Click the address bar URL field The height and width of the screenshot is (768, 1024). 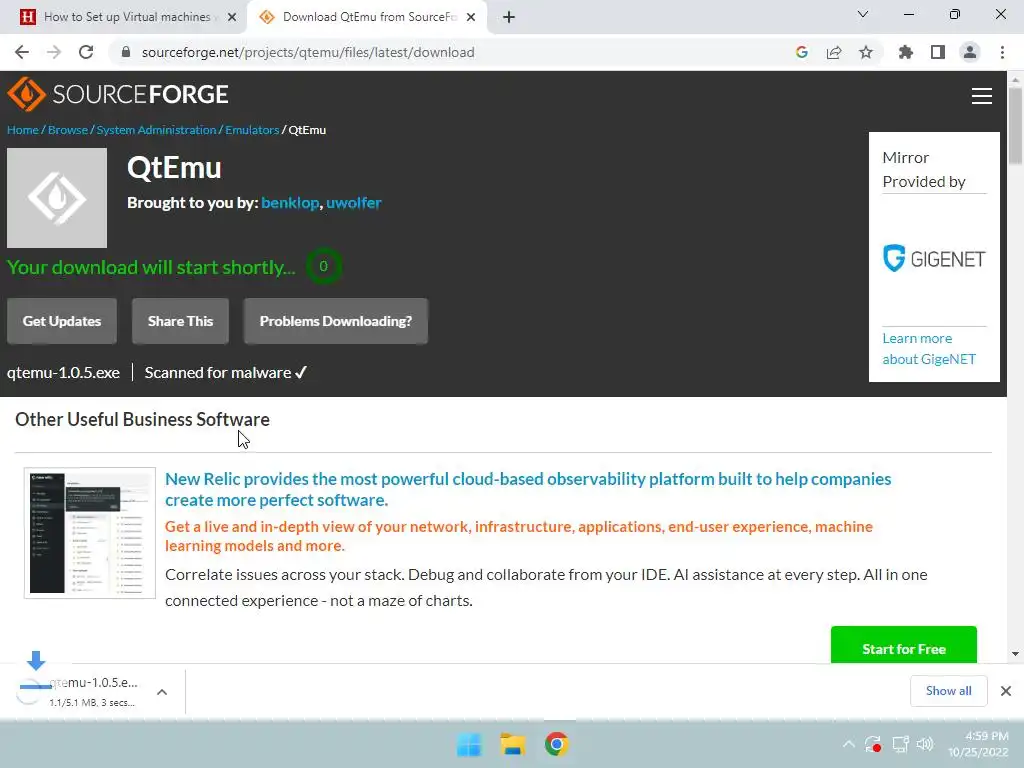pyautogui.click(x=451, y=52)
